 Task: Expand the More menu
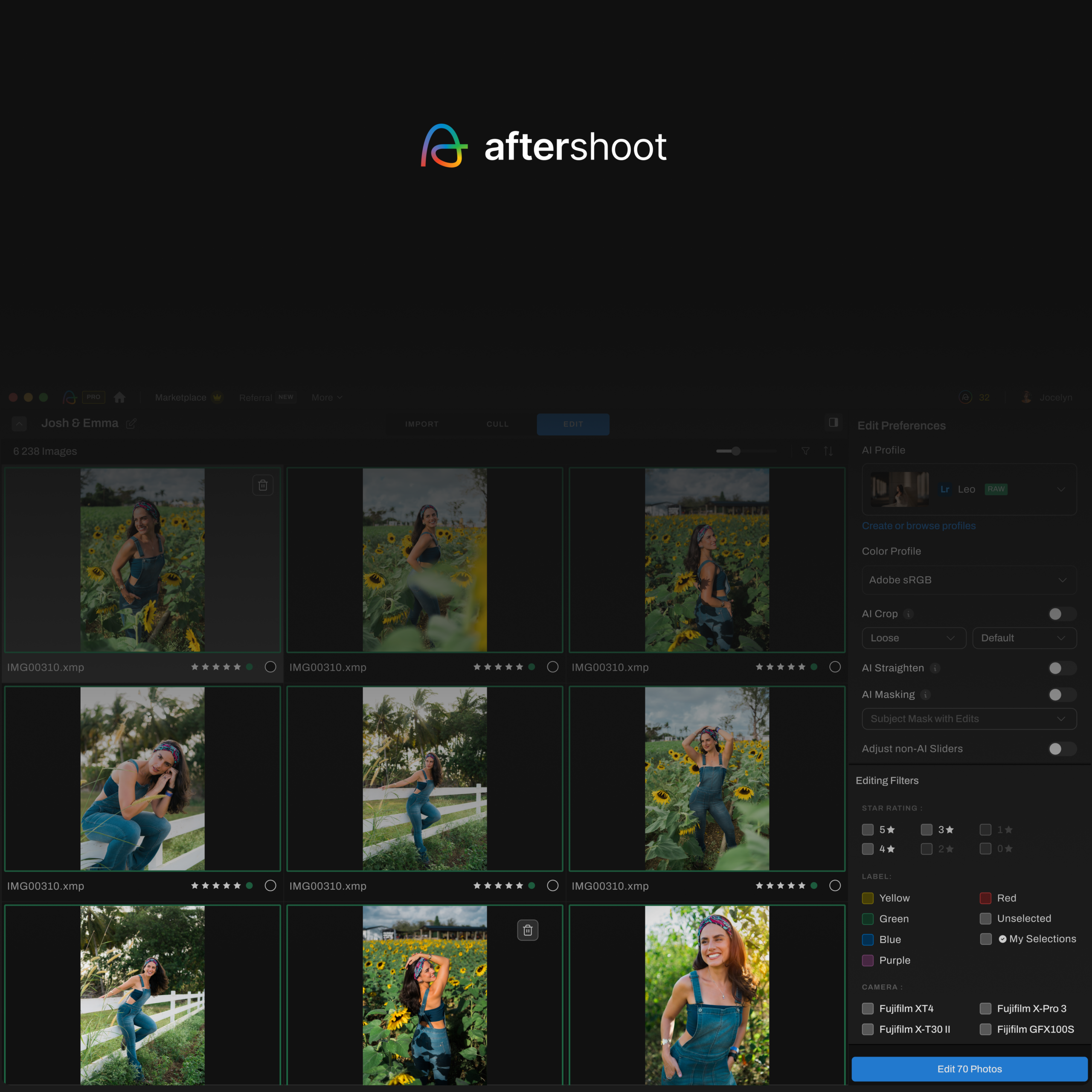click(327, 398)
